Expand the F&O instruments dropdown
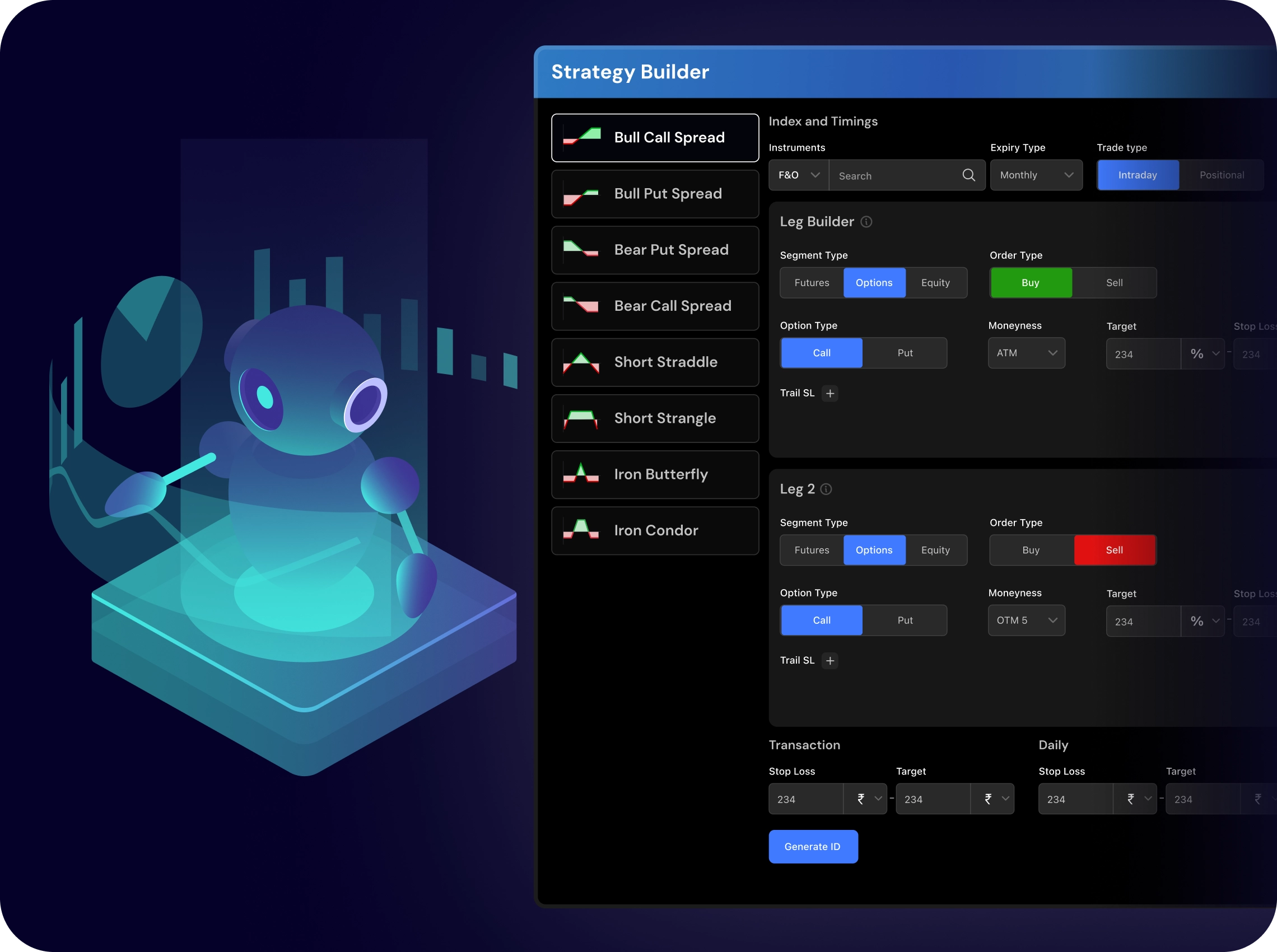This screenshot has height=952, width=1277. coord(799,175)
